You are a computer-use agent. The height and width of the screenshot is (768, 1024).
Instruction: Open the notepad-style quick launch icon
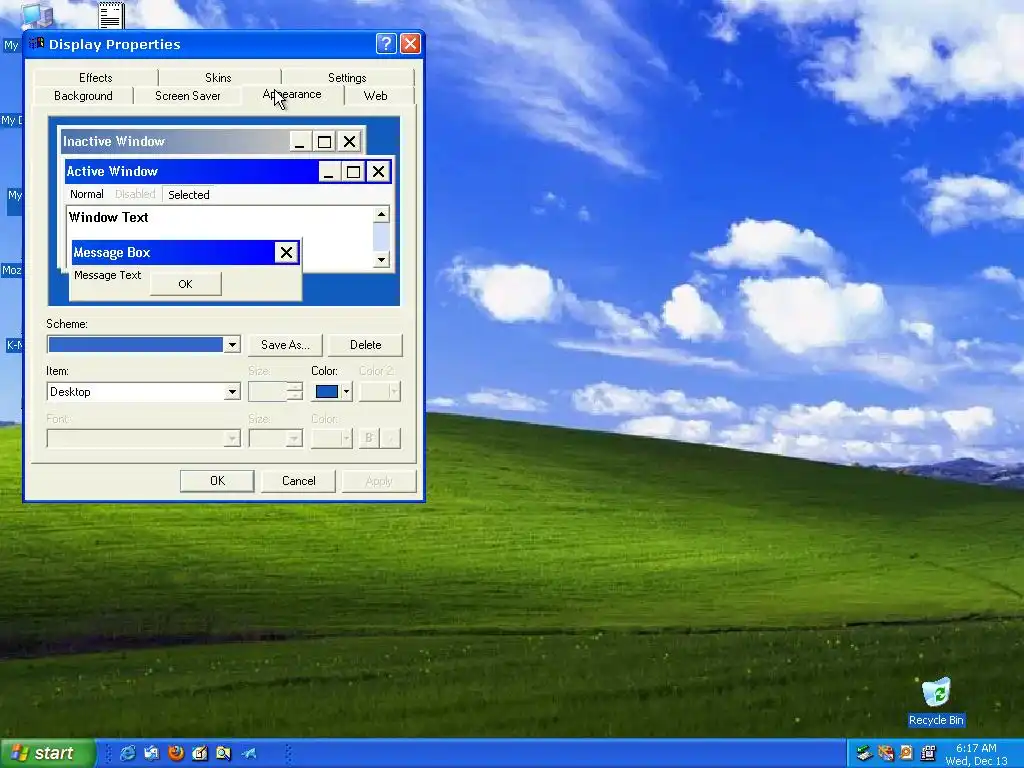200,753
